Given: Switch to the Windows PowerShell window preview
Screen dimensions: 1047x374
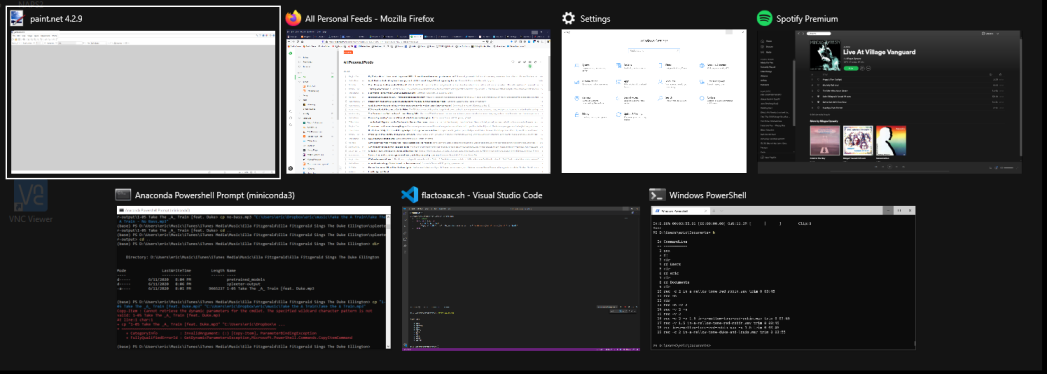Looking at the screenshot, I should tap(782, 277).
